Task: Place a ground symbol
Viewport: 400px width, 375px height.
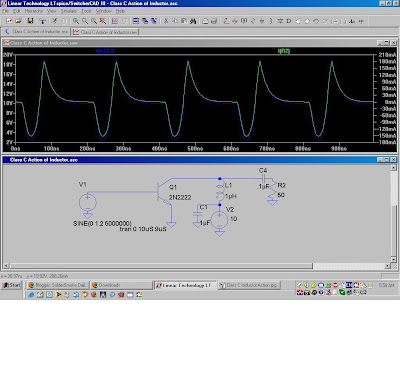Action: click(235, 21)
